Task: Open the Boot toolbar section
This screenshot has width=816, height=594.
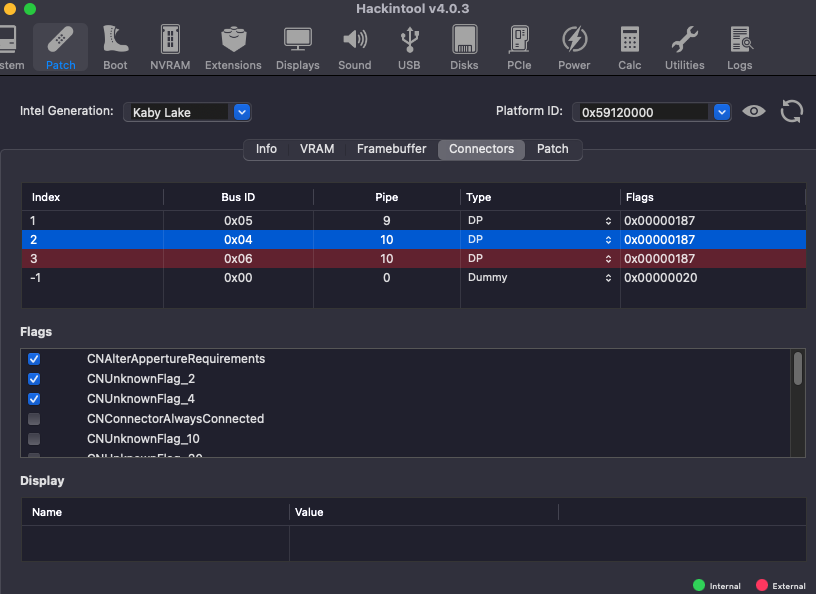Action: 115,47
